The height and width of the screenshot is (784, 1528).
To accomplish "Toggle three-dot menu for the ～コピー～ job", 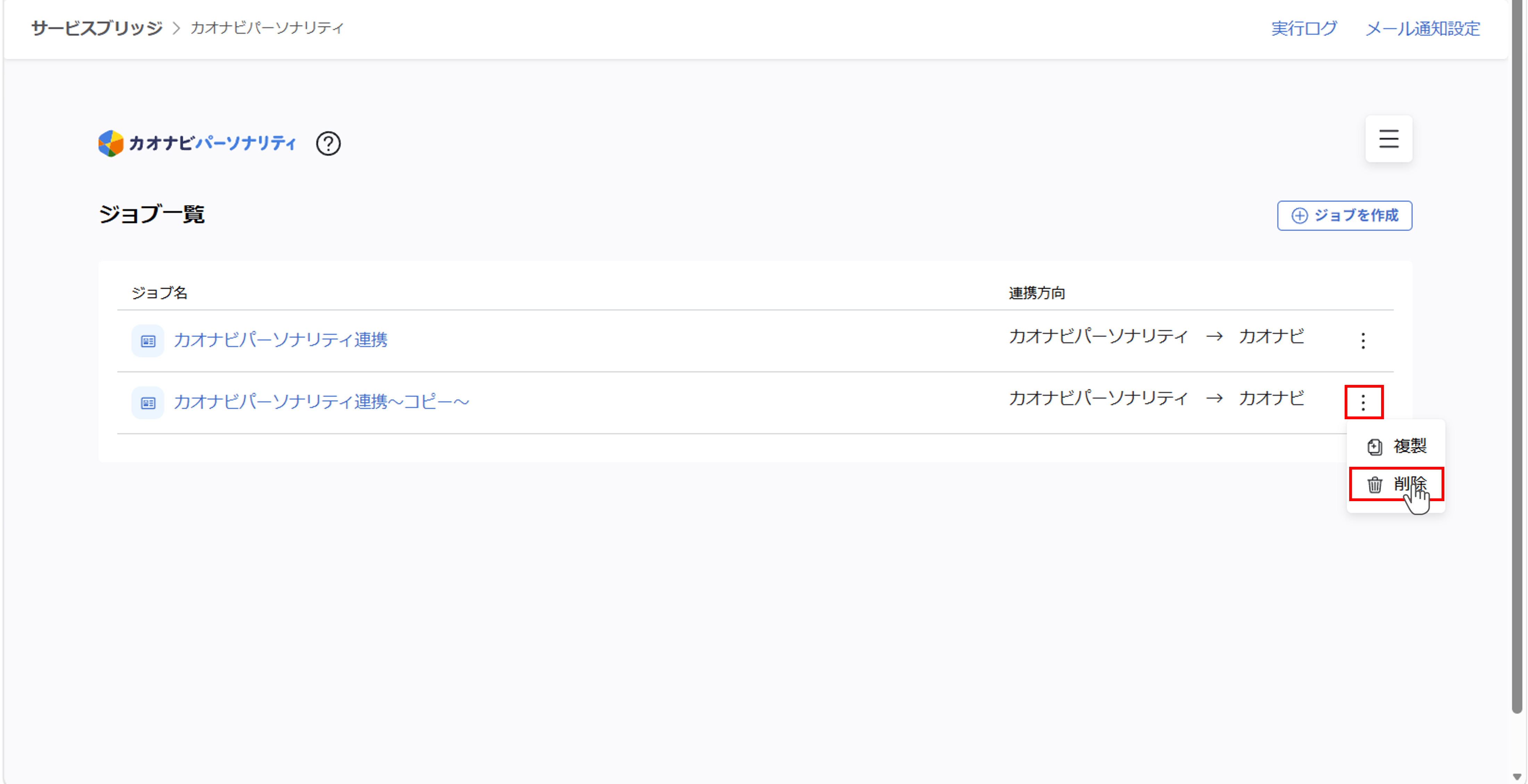I will [x=1363, y=402].
